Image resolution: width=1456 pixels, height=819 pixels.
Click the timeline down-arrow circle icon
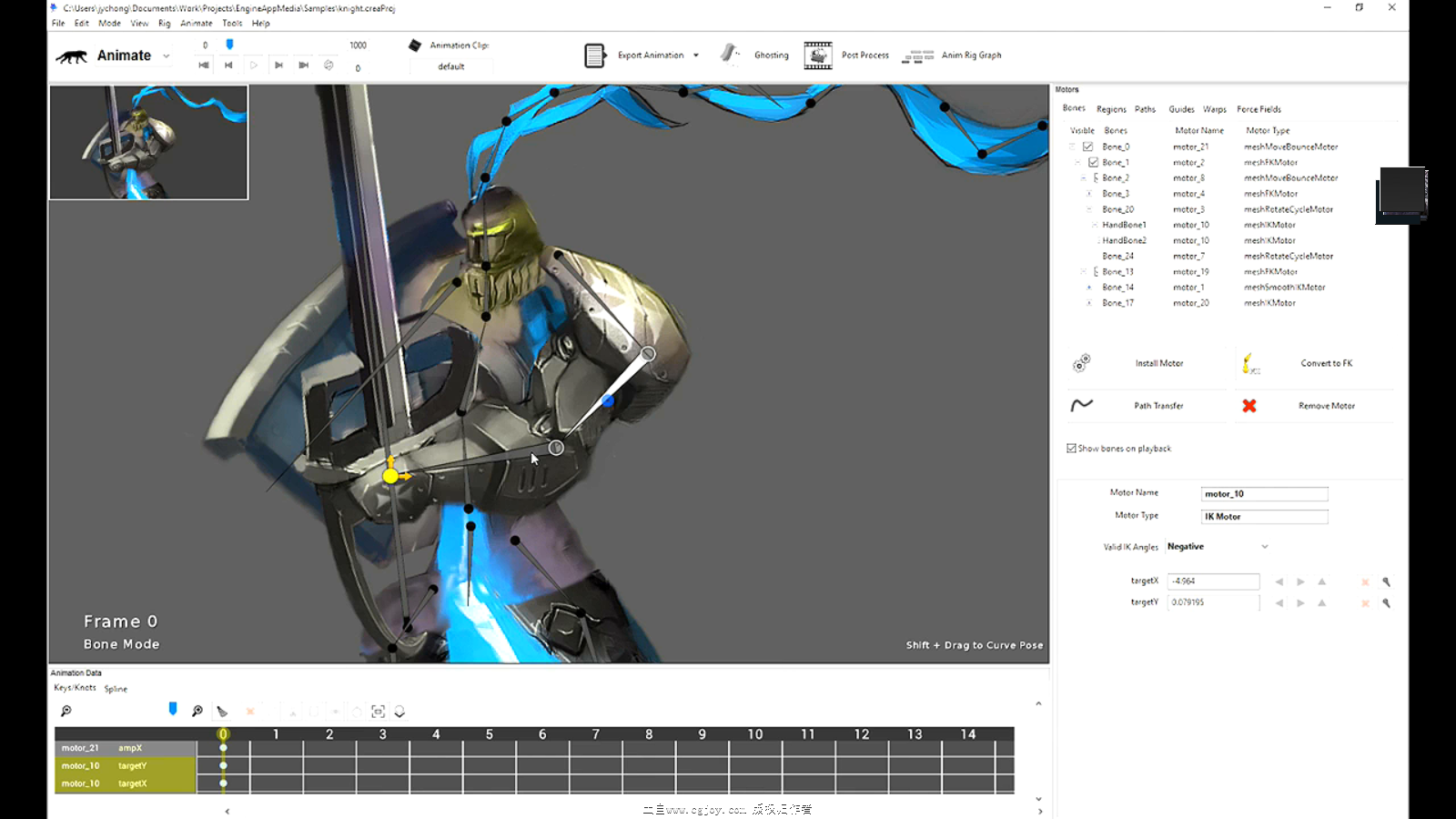click(x=399, y=711)
